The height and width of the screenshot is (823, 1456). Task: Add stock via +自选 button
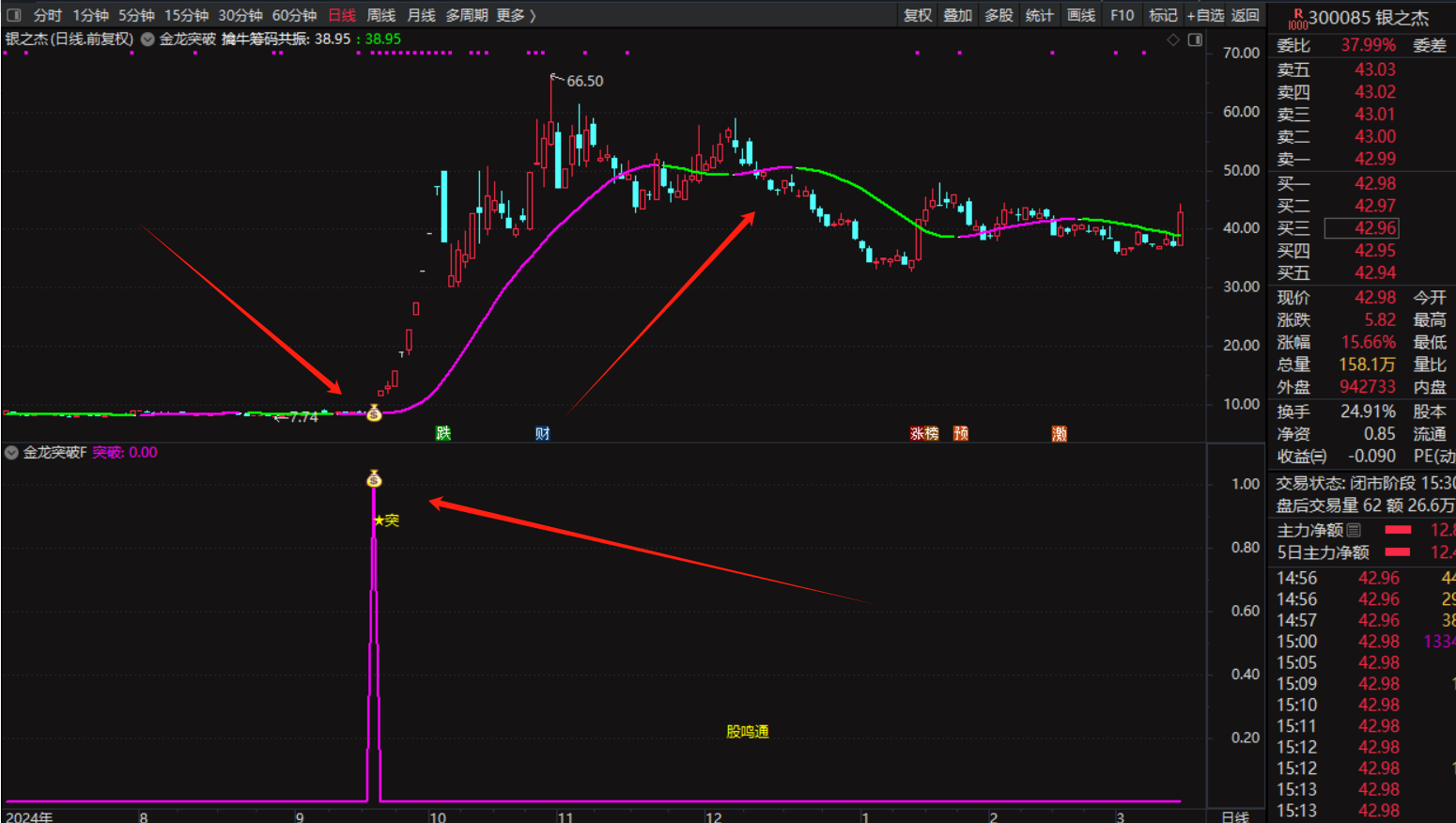(x=1204, y=15)
